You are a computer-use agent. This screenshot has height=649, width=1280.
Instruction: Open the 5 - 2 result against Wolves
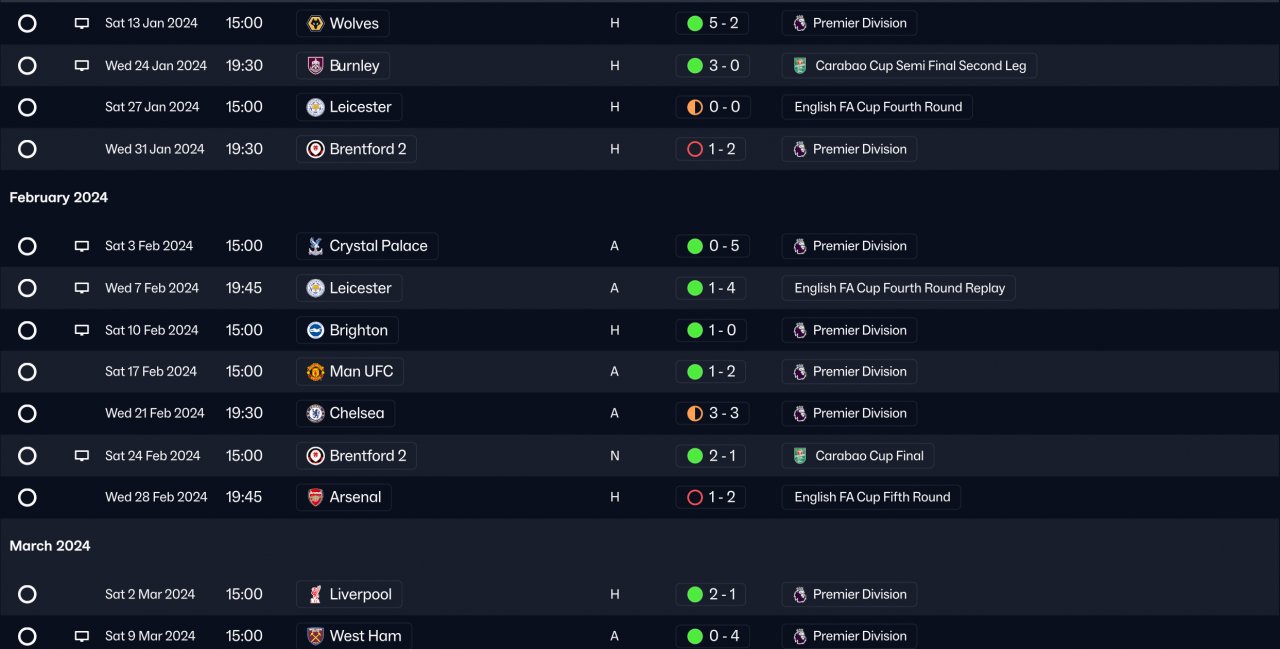(x=723, y=23)
